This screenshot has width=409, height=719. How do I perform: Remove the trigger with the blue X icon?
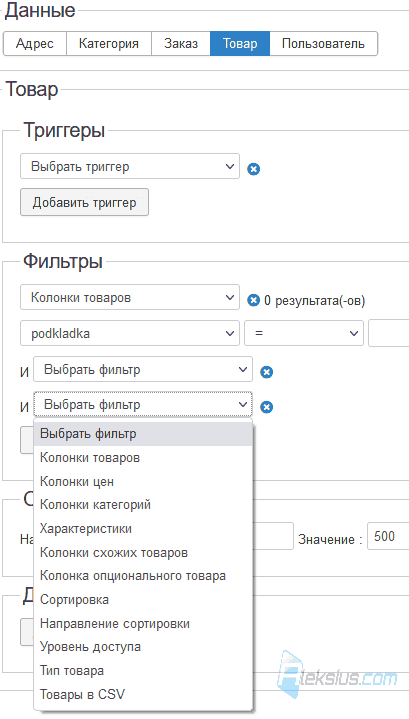point(254,169)
